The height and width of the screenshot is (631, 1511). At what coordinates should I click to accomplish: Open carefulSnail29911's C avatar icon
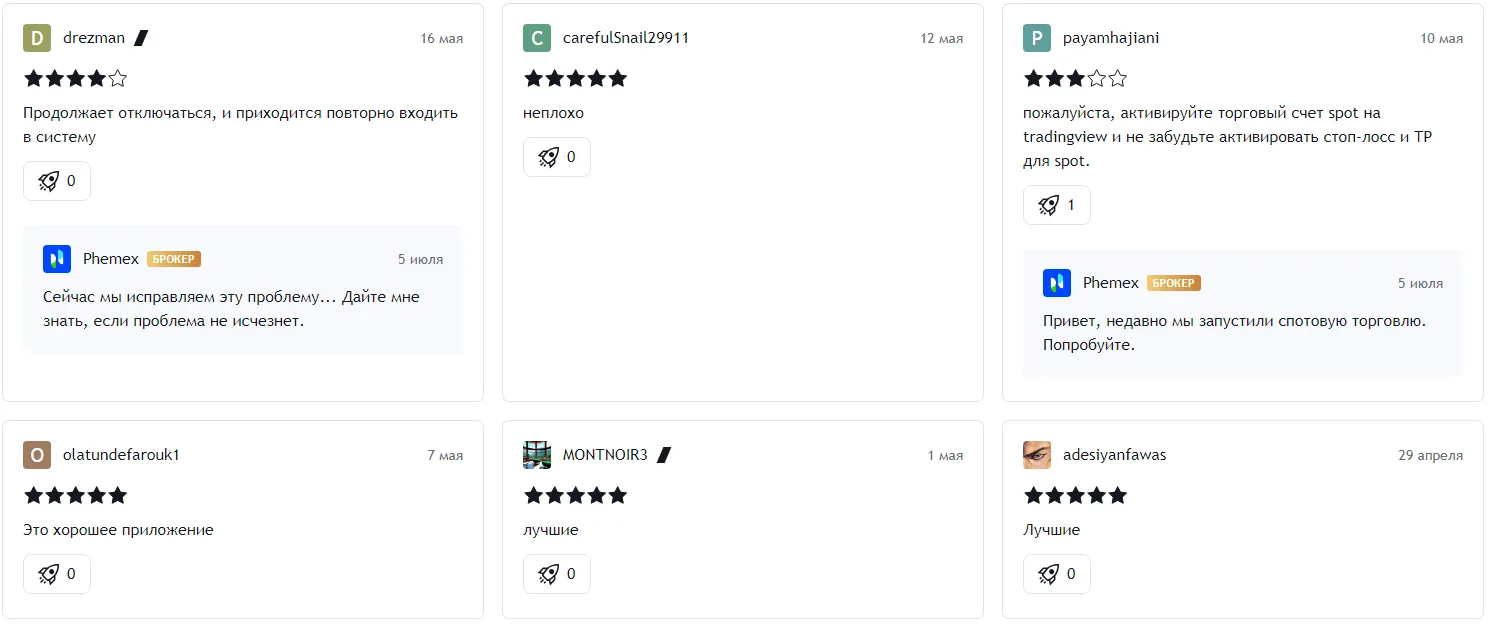(x=537, y=38)
